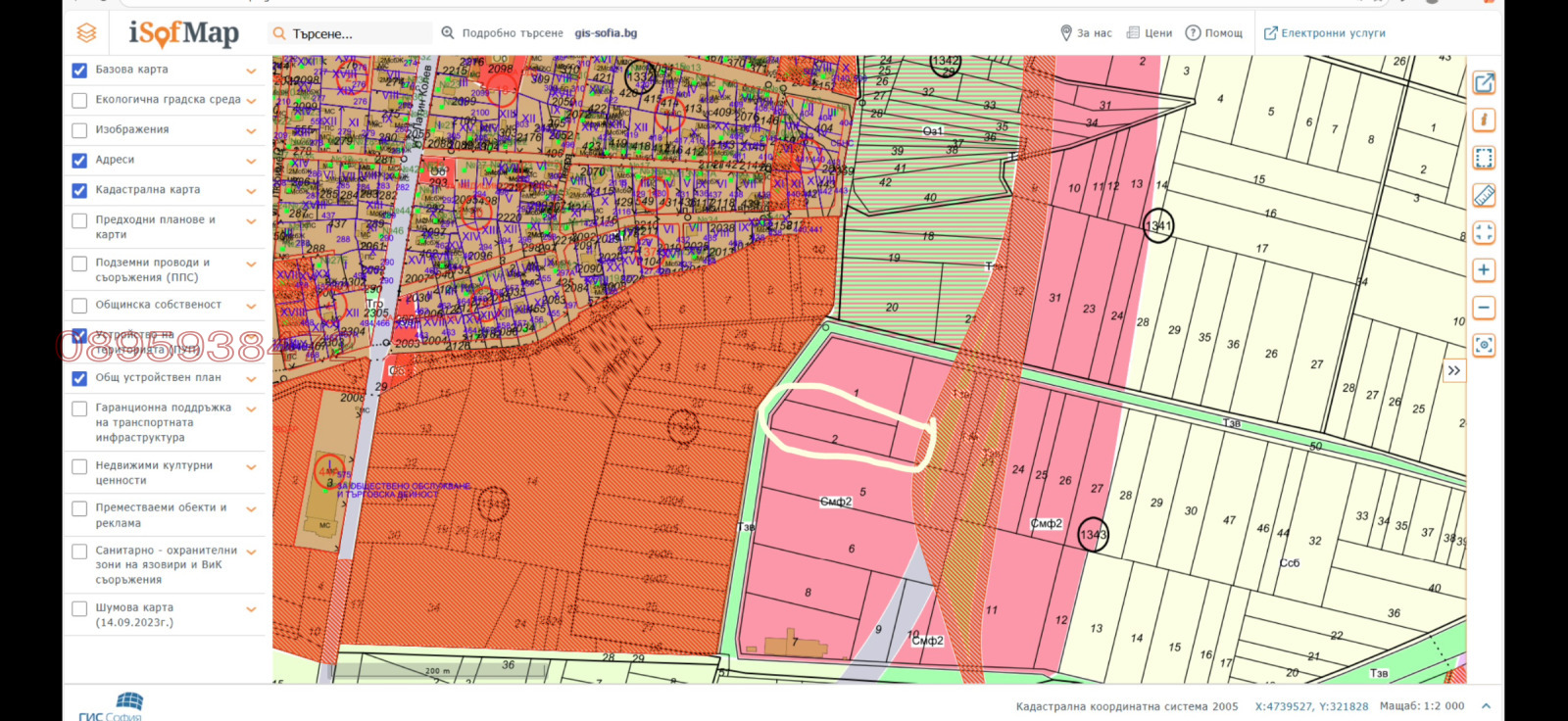Expand the Адреси layer options
Image resolution: width=1568 pixels, height=721 pixels.
[252, 162]
